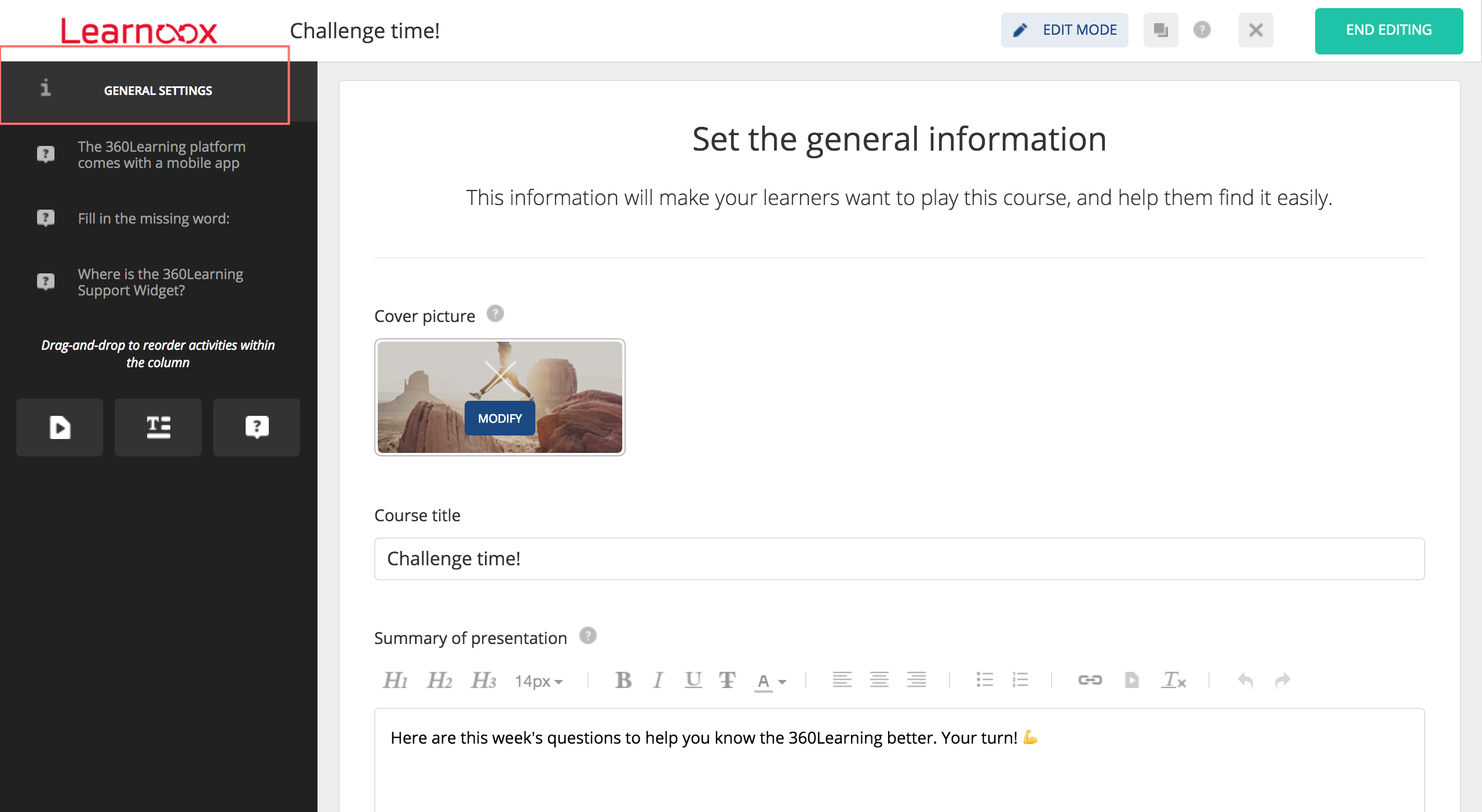Open the text color dropdown
The width and height of the screenshot is (1482, 812).
click(771, 681)
